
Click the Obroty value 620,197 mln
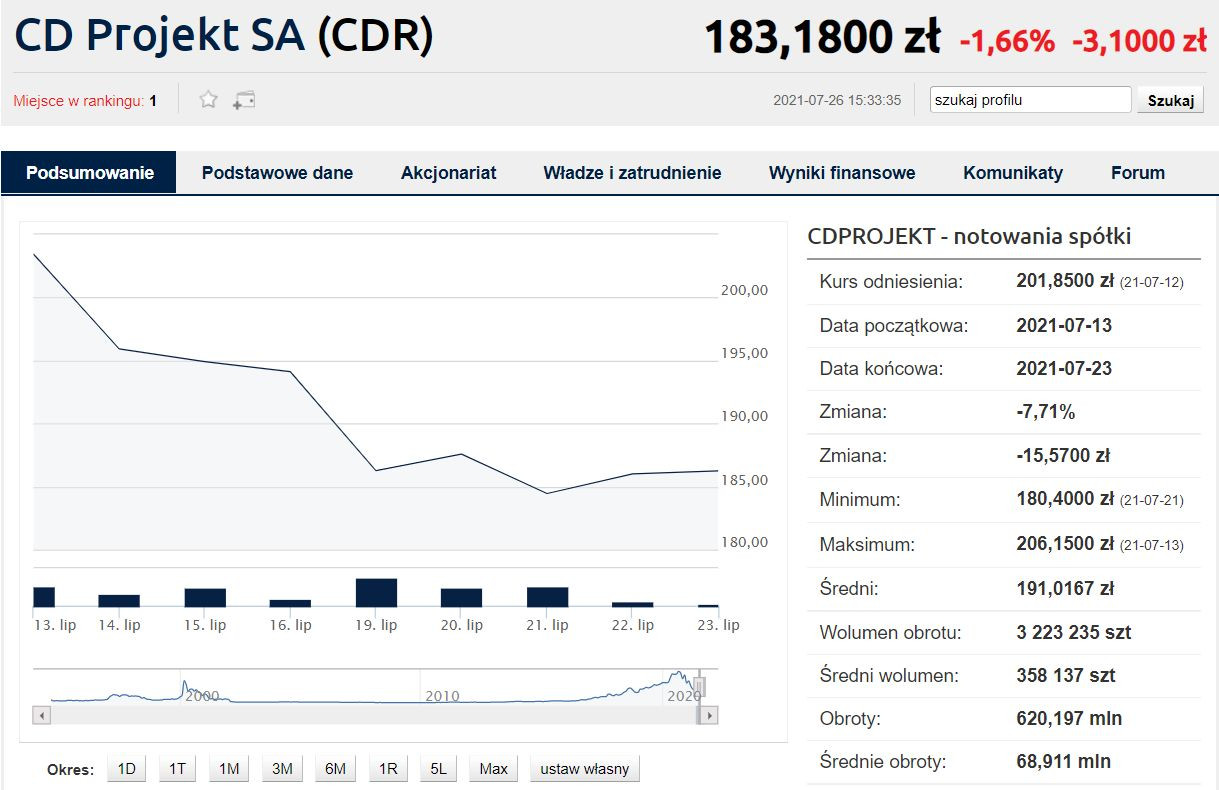(x=1069, y=718)
